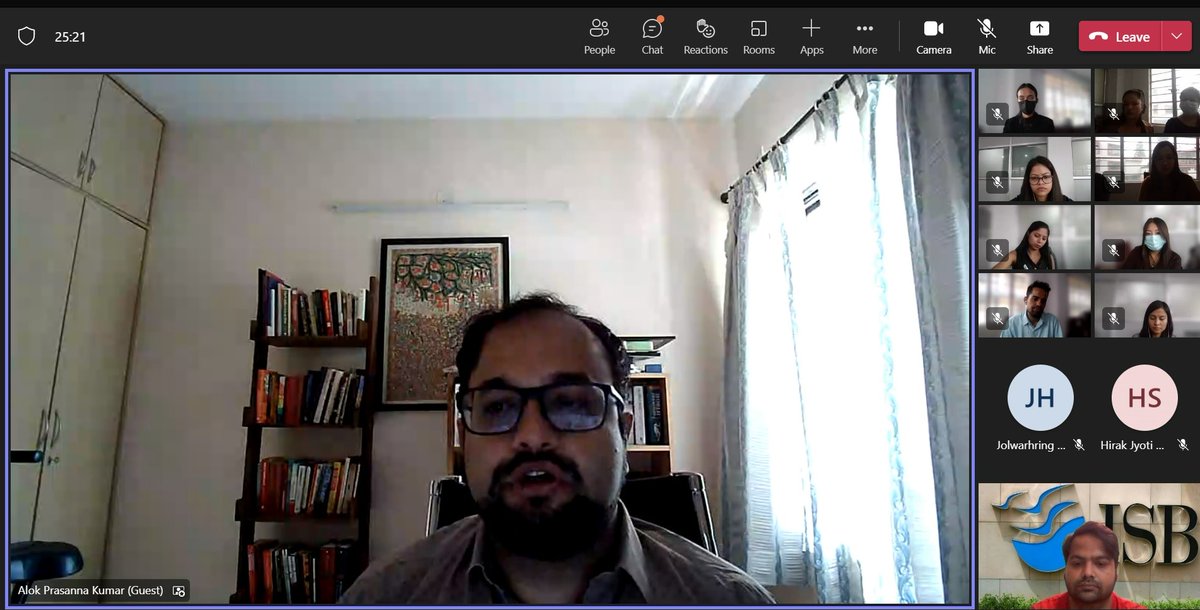Viewport: 1200px width, 610px height.
Task: Click the muted mic icon beside Hirak Jyoti
Action: [1183, 445]
